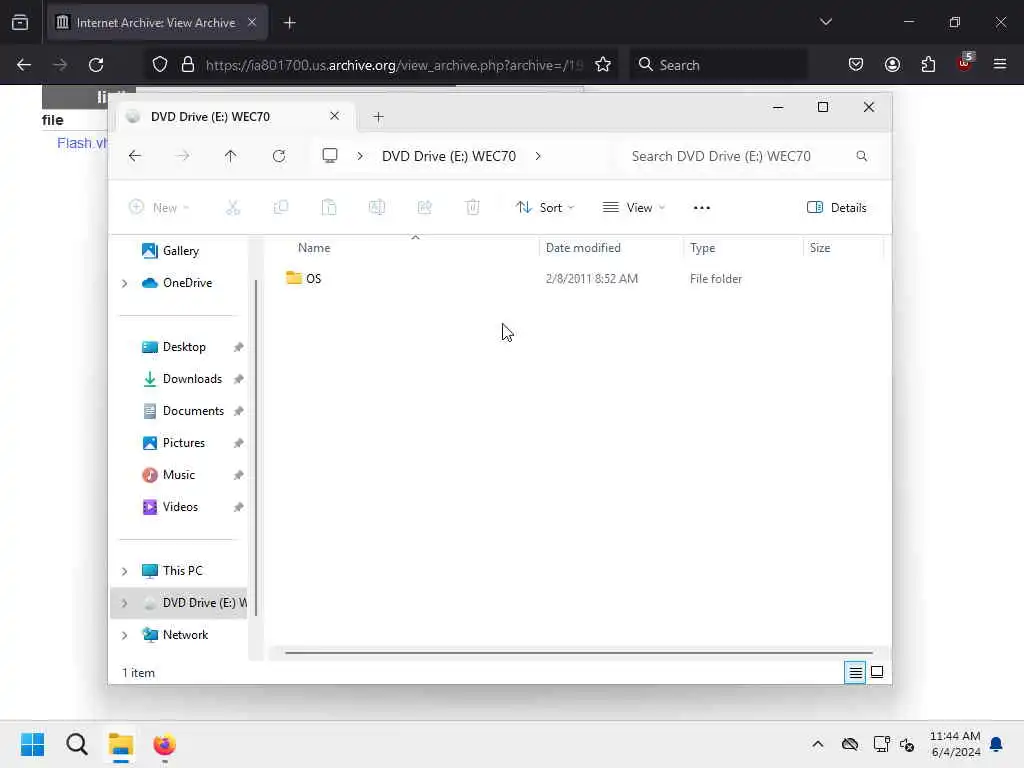The image size is (1024, 768).
Task: Click the Share icon in File Explorer toolbar
Action: tap(424, 208)
